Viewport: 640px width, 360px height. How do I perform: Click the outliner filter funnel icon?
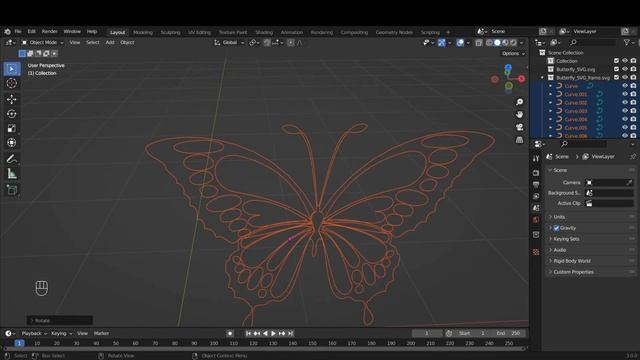[x=627, y=42]
